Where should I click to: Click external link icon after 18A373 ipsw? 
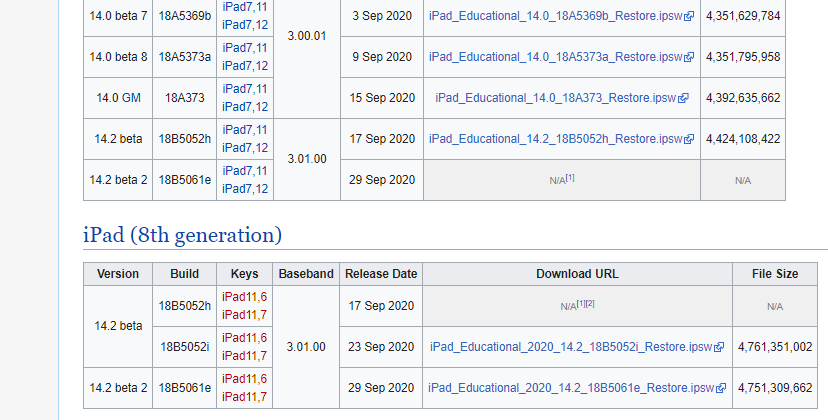pos(683,98)
